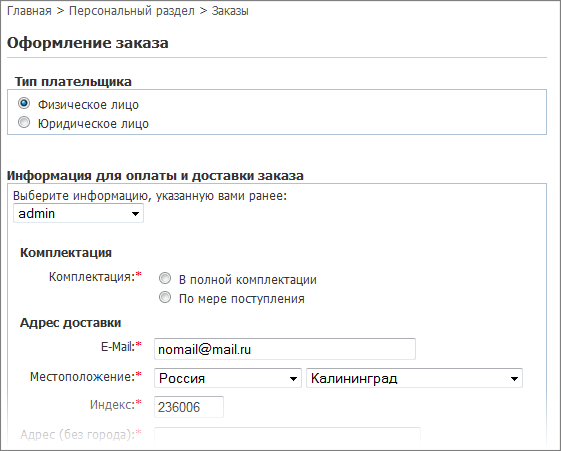
Task: Click the Информация для оплаты и доставки heading
Action: coord(155,176)
